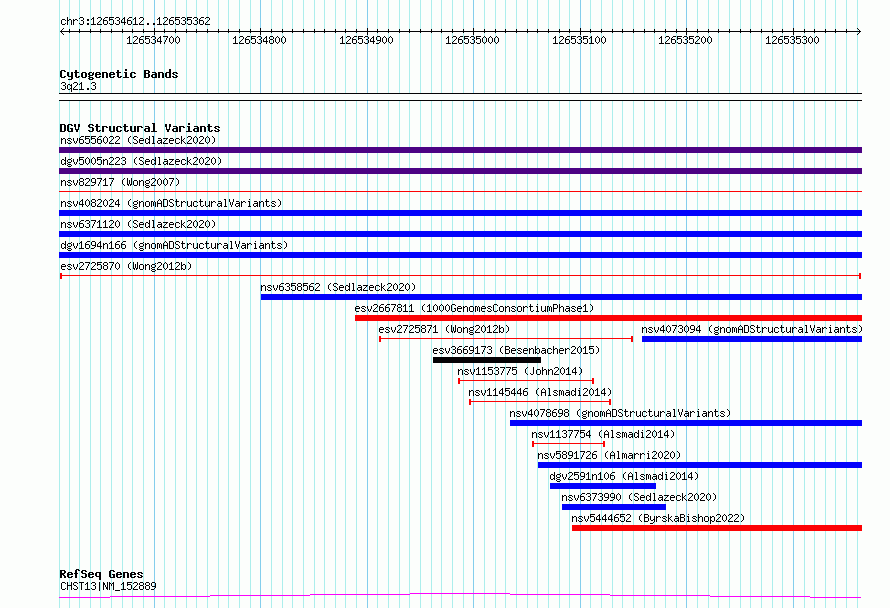Select nsv1137754 (Alsmadi2014) label
890x608 pixels.
coord(603,434)
